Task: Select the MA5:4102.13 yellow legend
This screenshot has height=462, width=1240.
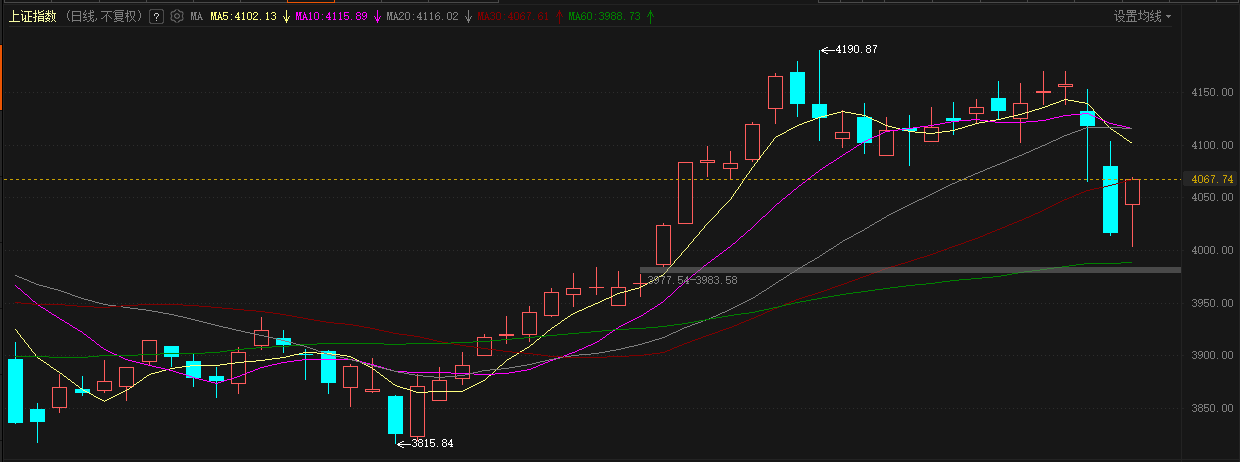Action: [x=244, y=17]
